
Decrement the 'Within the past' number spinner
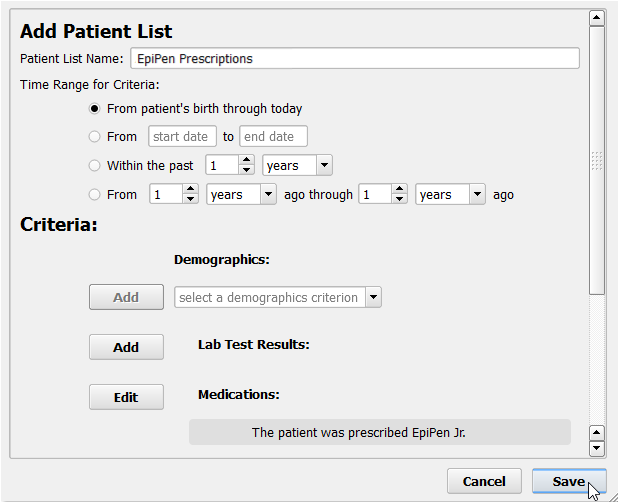pyautogui.click(x=246, y=170)
